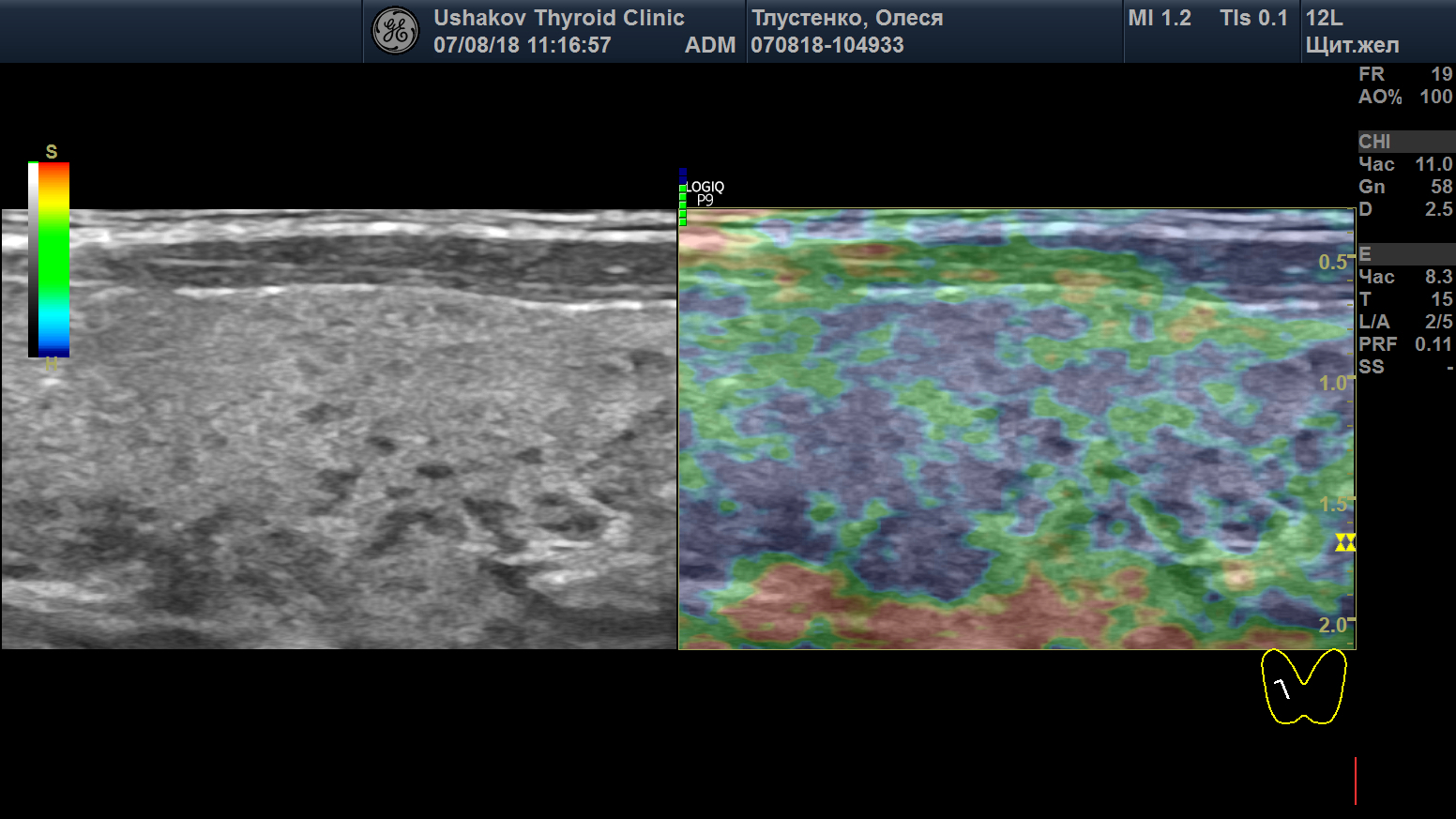Click the date and time 07/08/18 11:16:57
The image size is (1456, 819).
point(523,45)
